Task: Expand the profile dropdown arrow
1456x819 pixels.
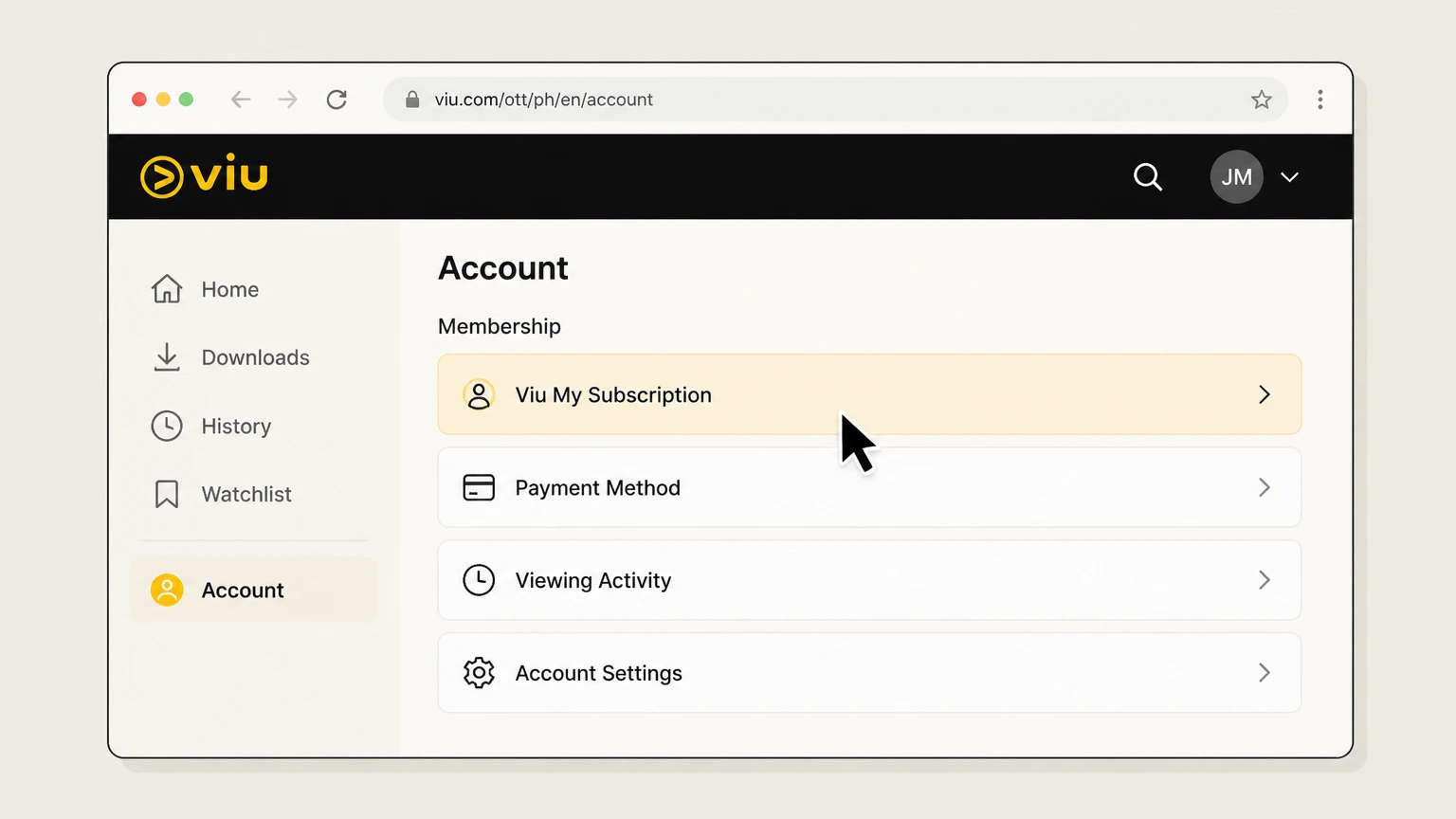Action: coord(1289,177)
